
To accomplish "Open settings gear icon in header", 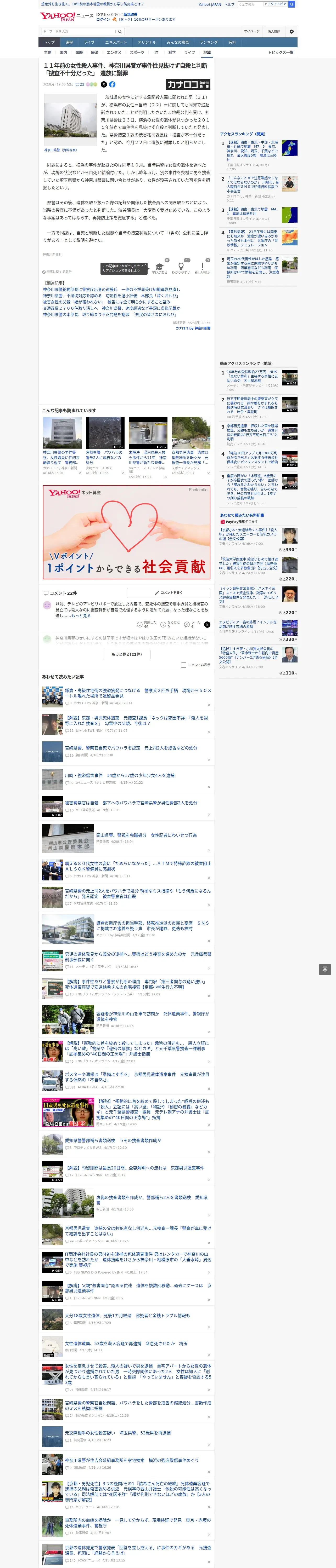I will pyautogui.click(x=291, y=32).
